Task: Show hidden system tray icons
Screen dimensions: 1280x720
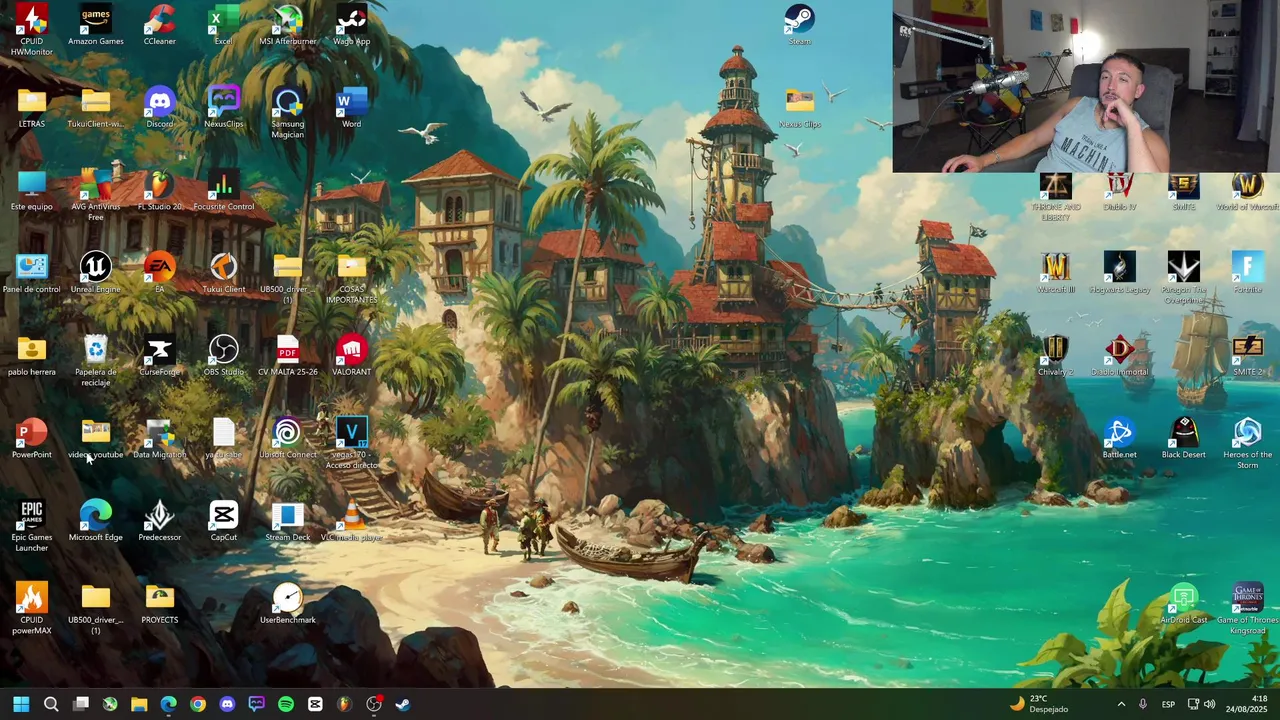Action: (1121, 704)
